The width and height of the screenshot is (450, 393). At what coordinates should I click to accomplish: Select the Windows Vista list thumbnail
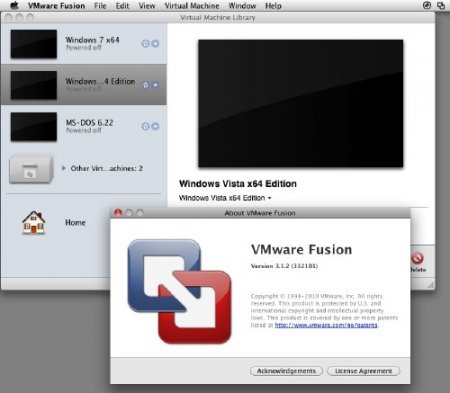pos(34,85)
